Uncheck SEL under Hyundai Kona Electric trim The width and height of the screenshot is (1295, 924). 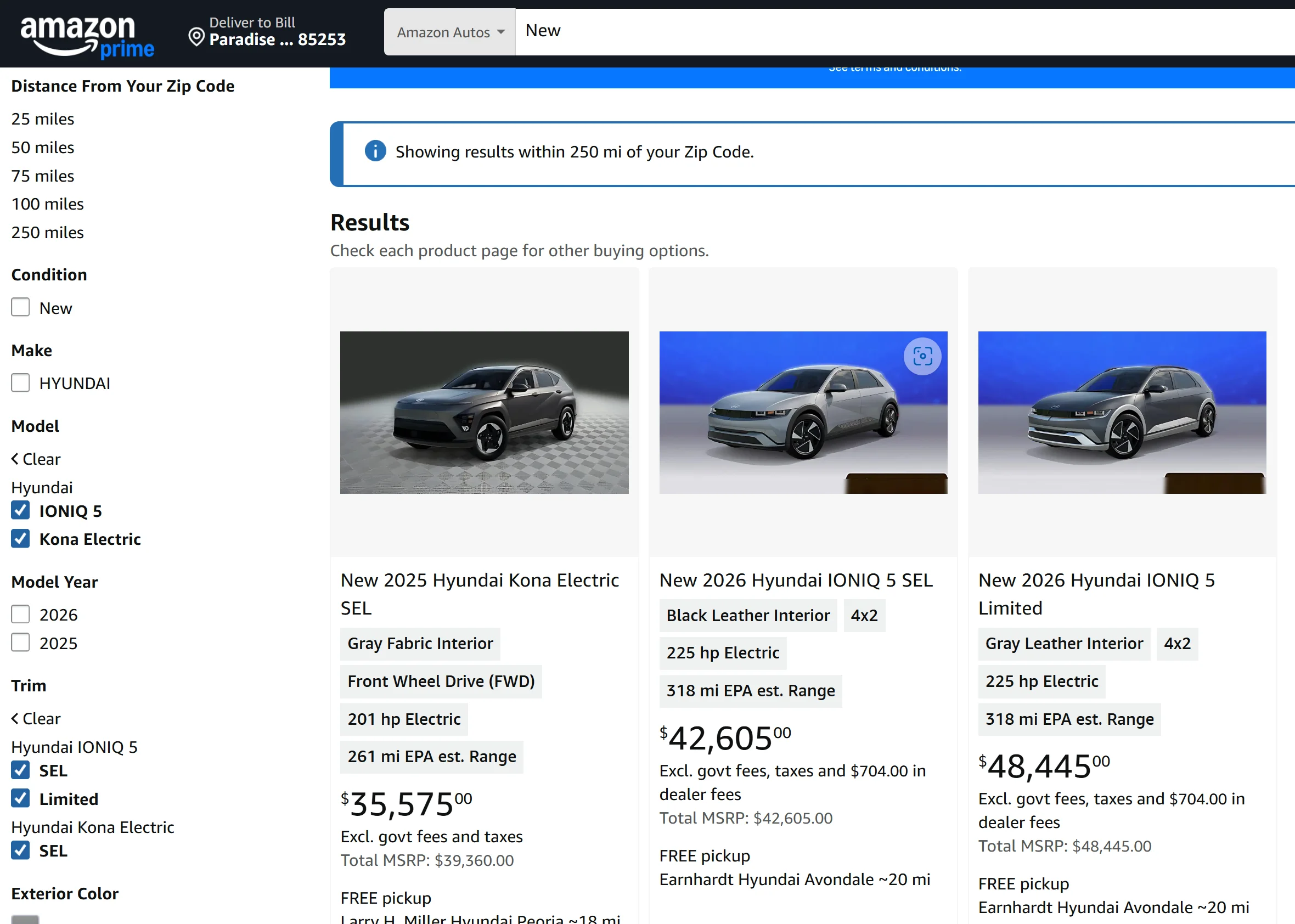(20, 850)
